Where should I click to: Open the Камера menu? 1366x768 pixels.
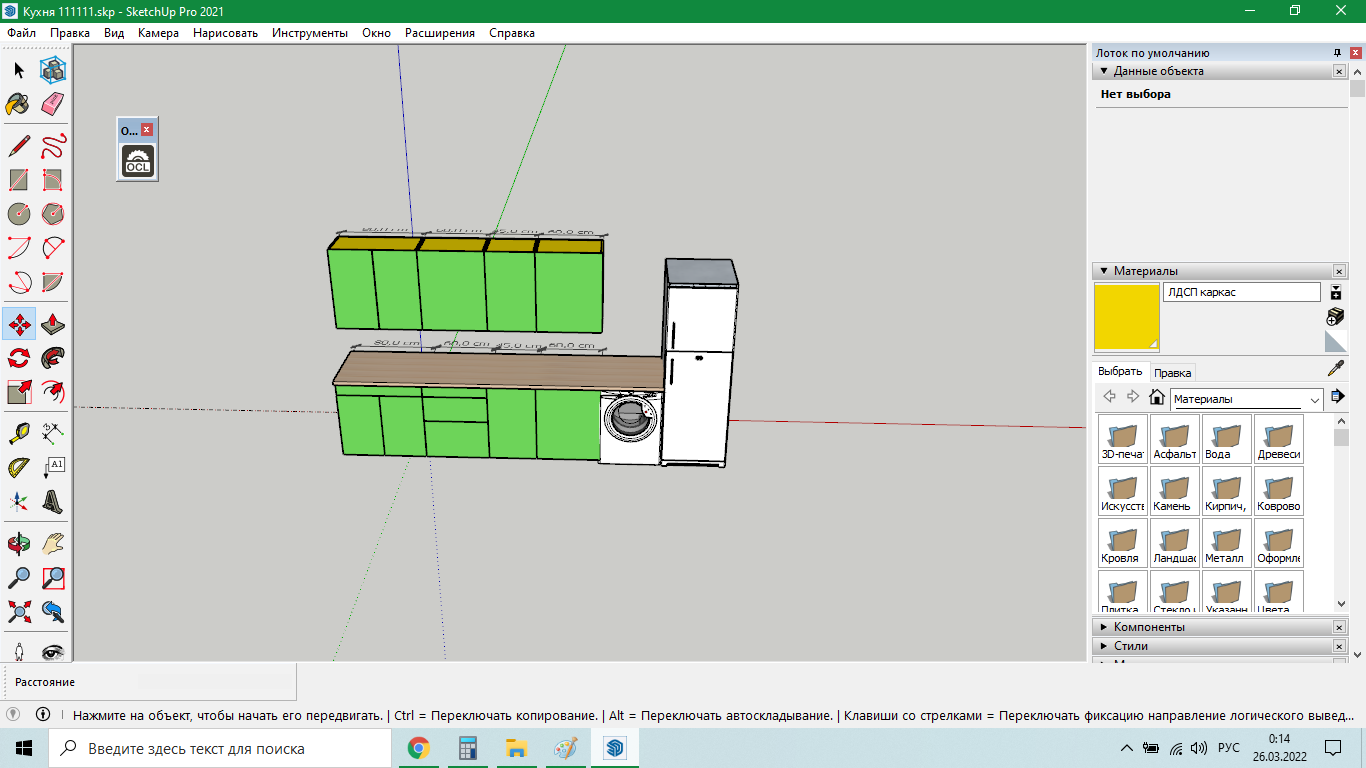tap(158, 33)
